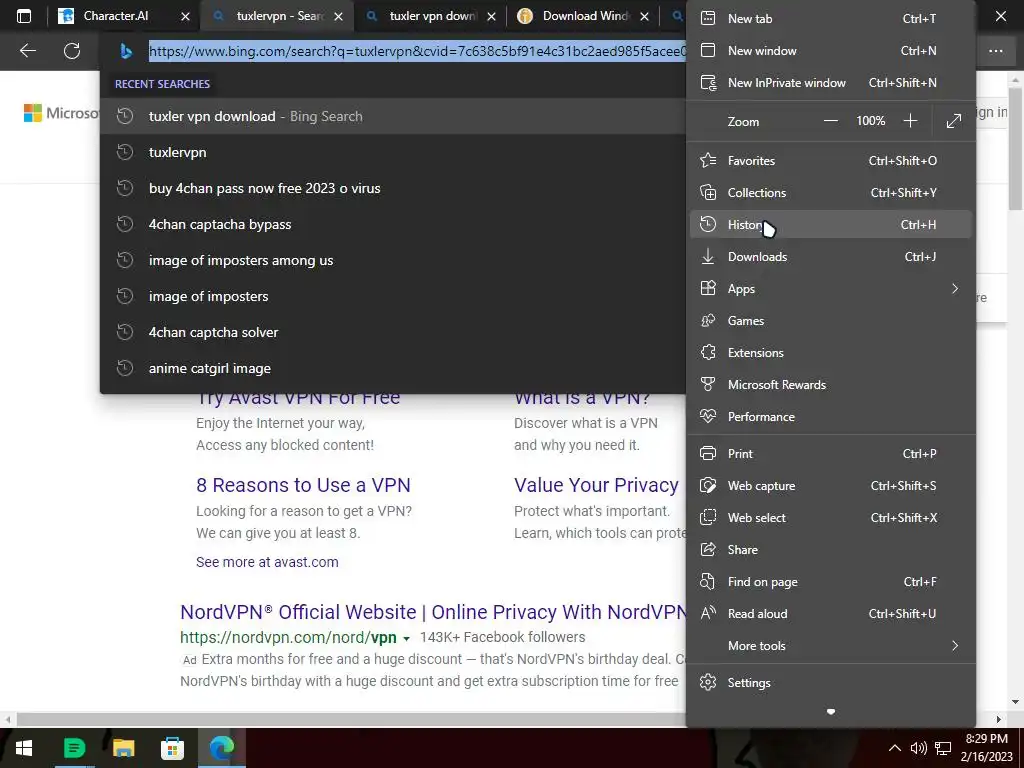Open the tab actions menu icon

(24, 16)
